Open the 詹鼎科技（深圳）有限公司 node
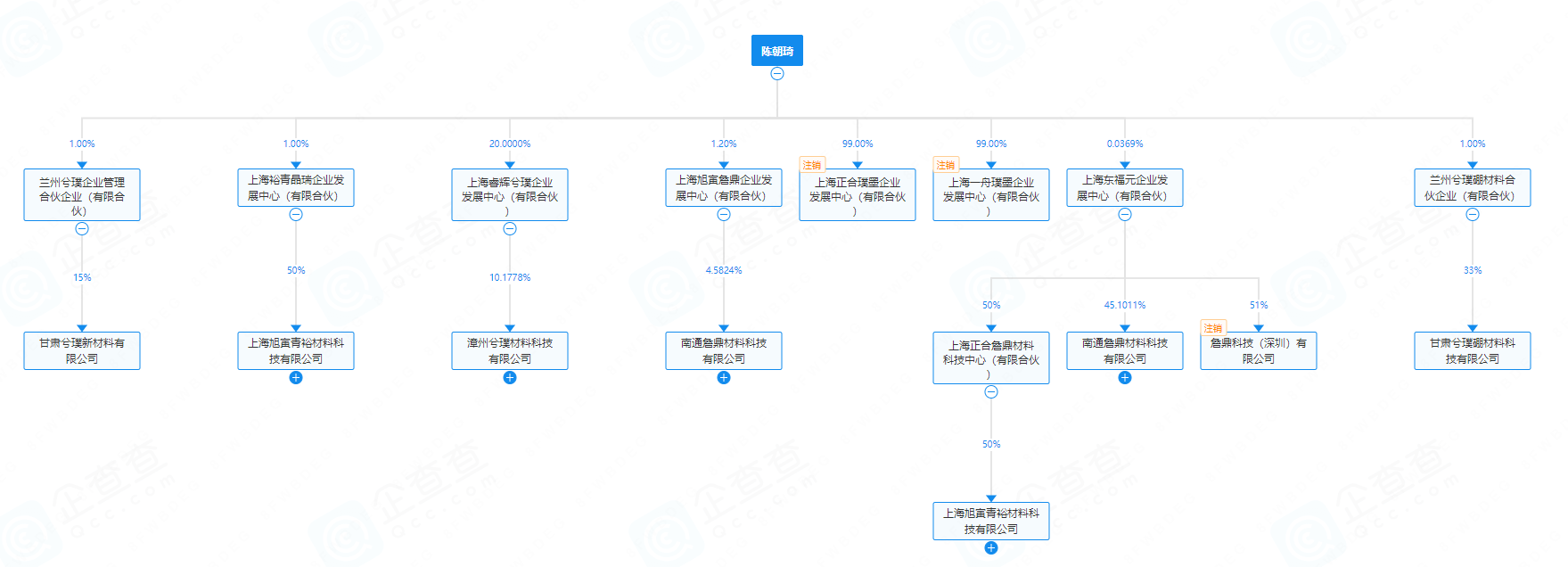 coord(1259,351)
